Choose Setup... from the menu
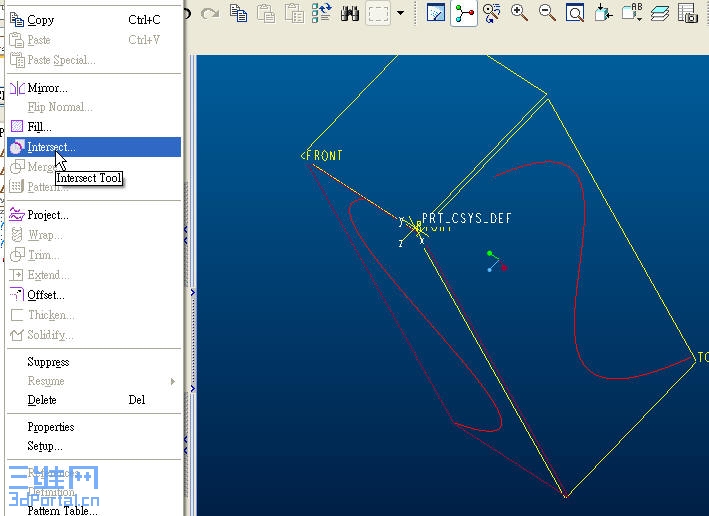This screenshot has height=516, width=709. tap(94, 446)
